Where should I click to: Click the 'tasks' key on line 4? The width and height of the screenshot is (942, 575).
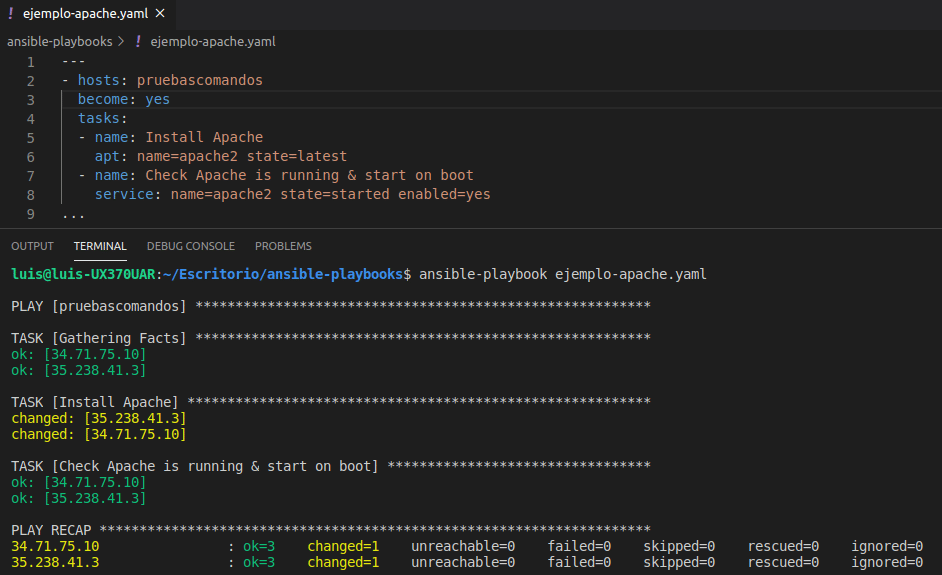tap(99, 118)
